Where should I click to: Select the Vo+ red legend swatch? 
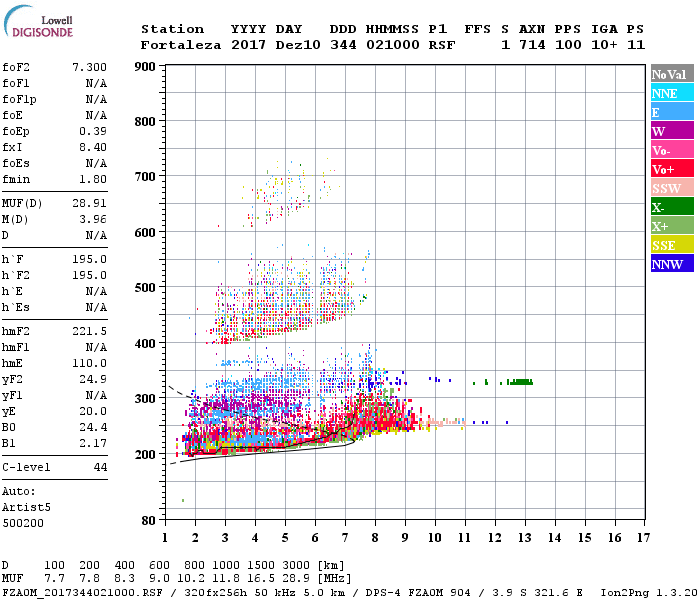pos(672,169)
